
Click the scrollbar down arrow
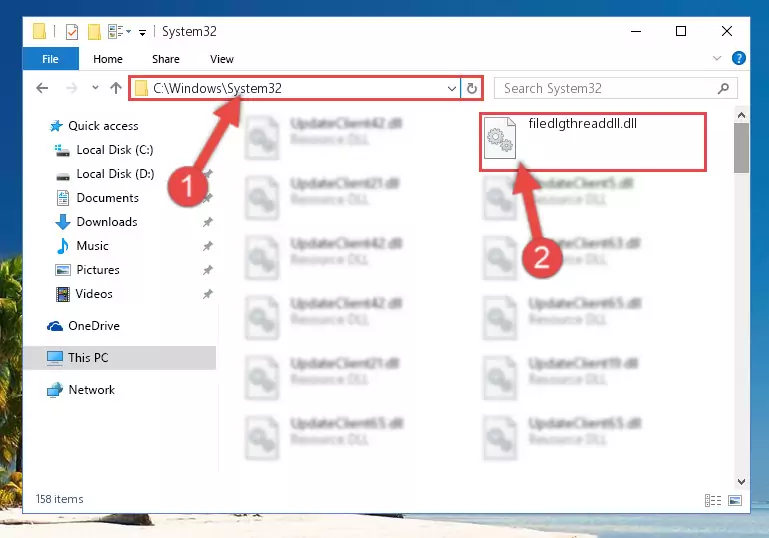742,482
